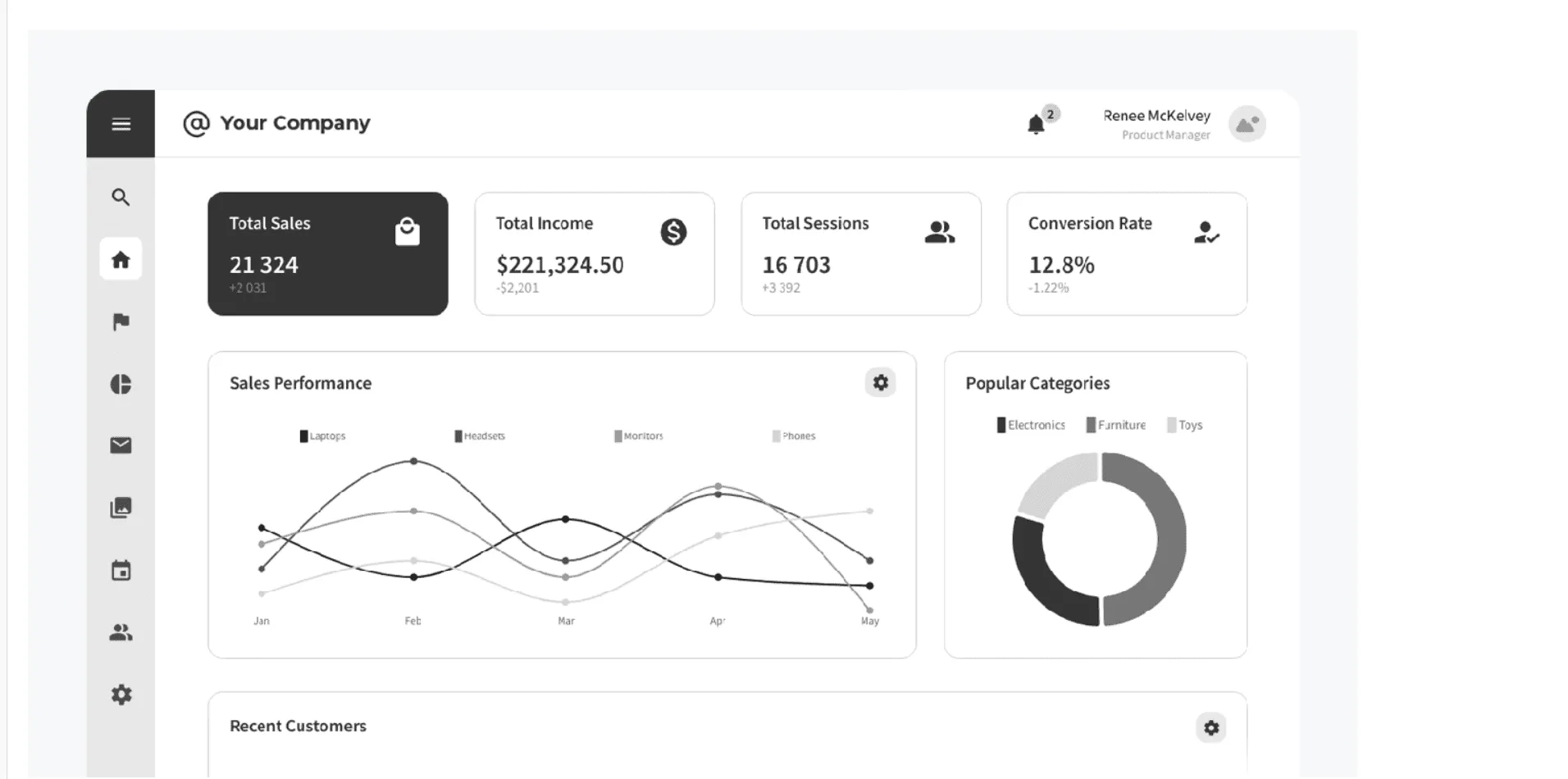Click the Recent Customers heading

pyautogui.click(x=298, y=726)
